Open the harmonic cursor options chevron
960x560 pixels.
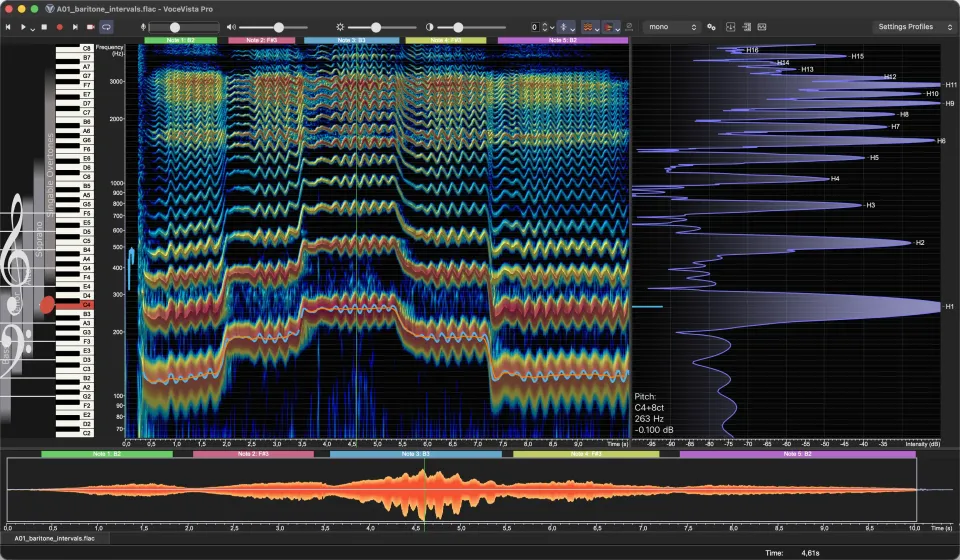click(572, 28)
